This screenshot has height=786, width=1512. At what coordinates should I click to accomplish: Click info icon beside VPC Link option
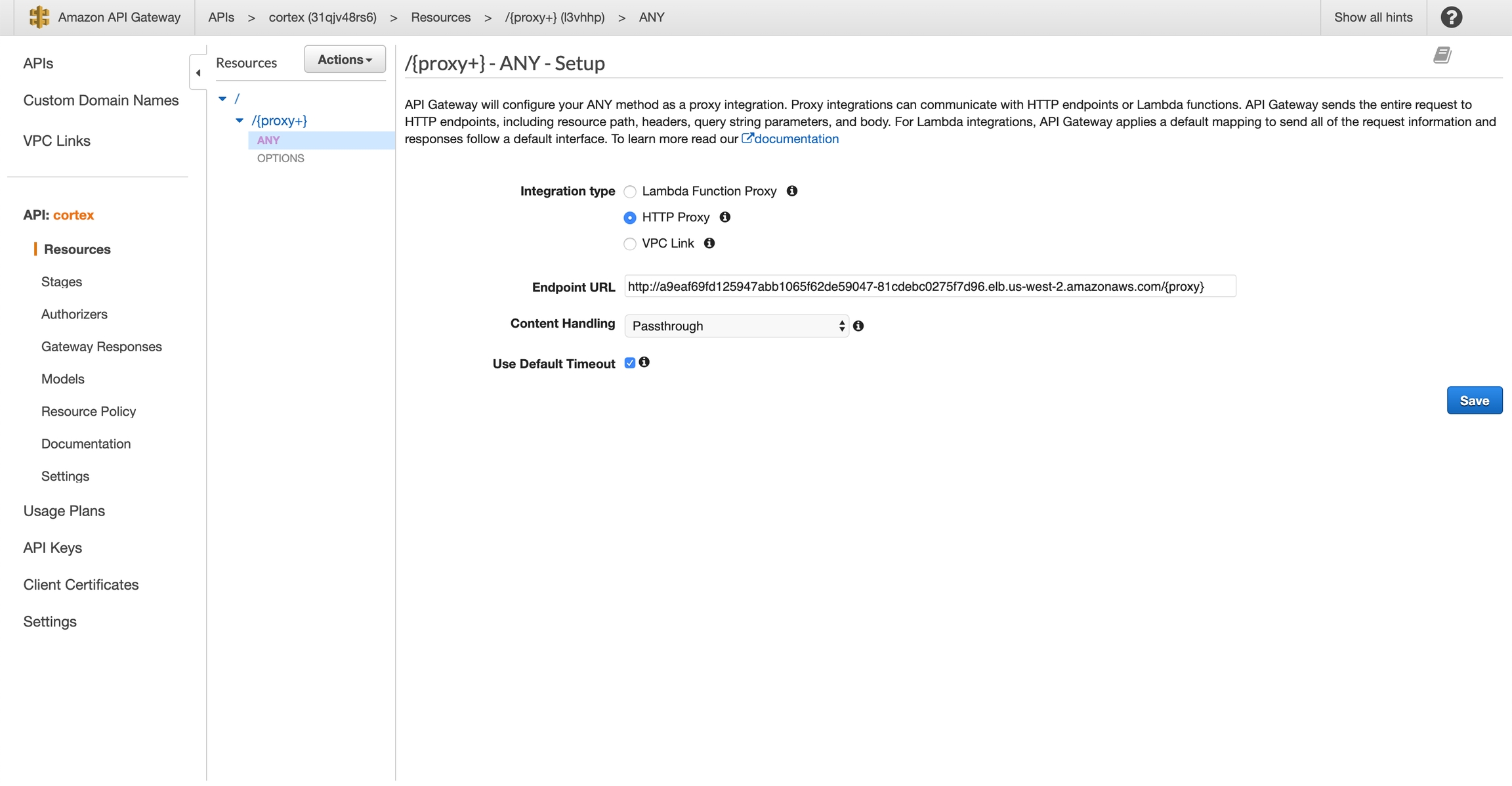(709, 243)
